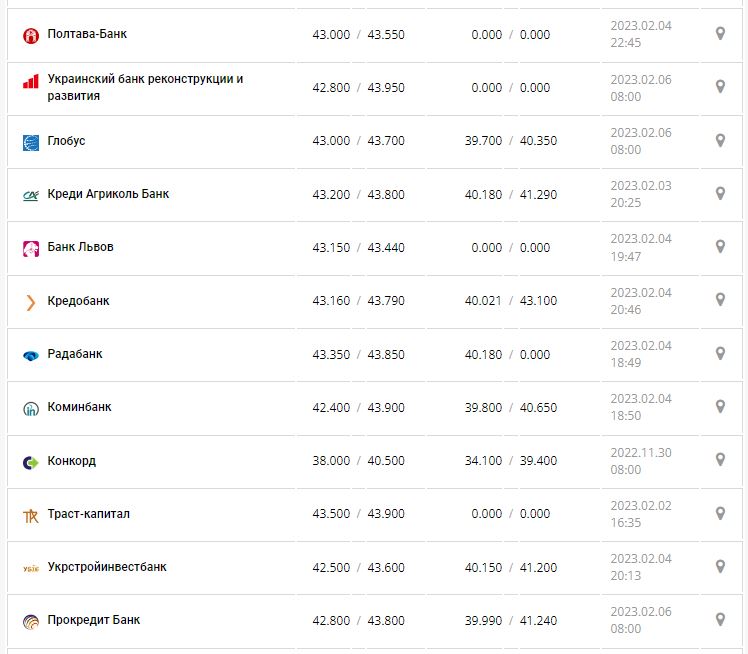Click the Глобус bank logo icon
The width and height of the screenshot is (748, 654).
pyautogui.click(x=30, y=142)
